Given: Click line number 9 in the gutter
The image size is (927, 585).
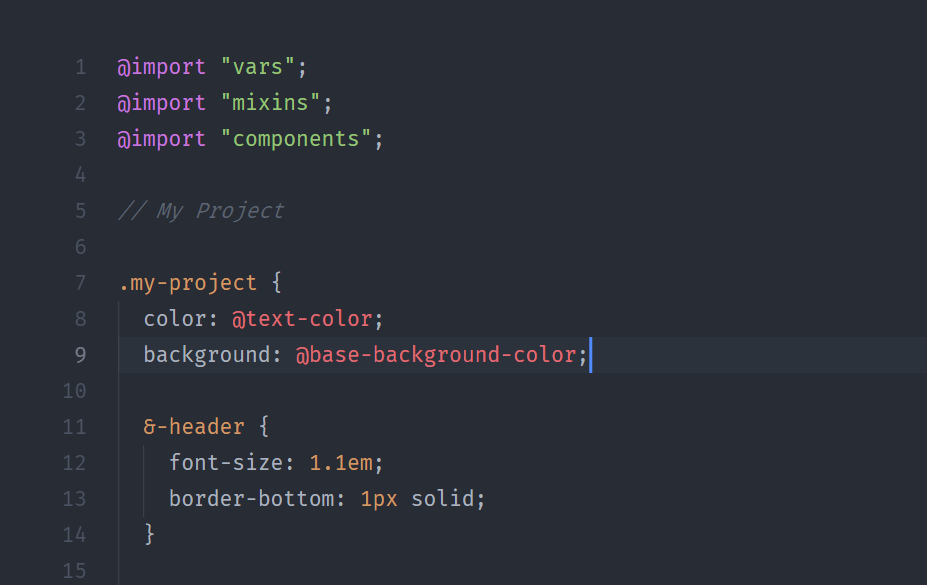Looking at the screenshot, I should 80,355.
